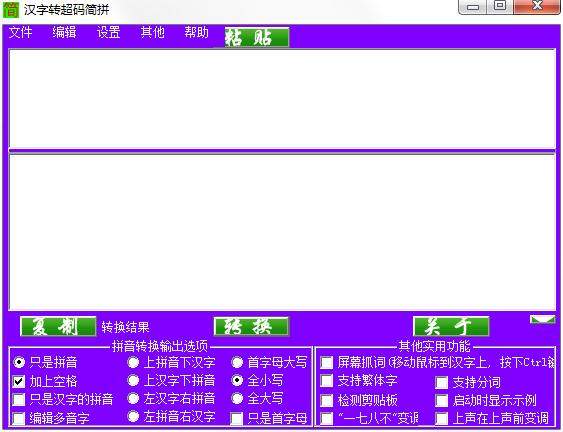Image resolution: width=563 pixels, height=432 pixels.
Task: Open the 文件 menu
Action: click(x=20, y=32)
